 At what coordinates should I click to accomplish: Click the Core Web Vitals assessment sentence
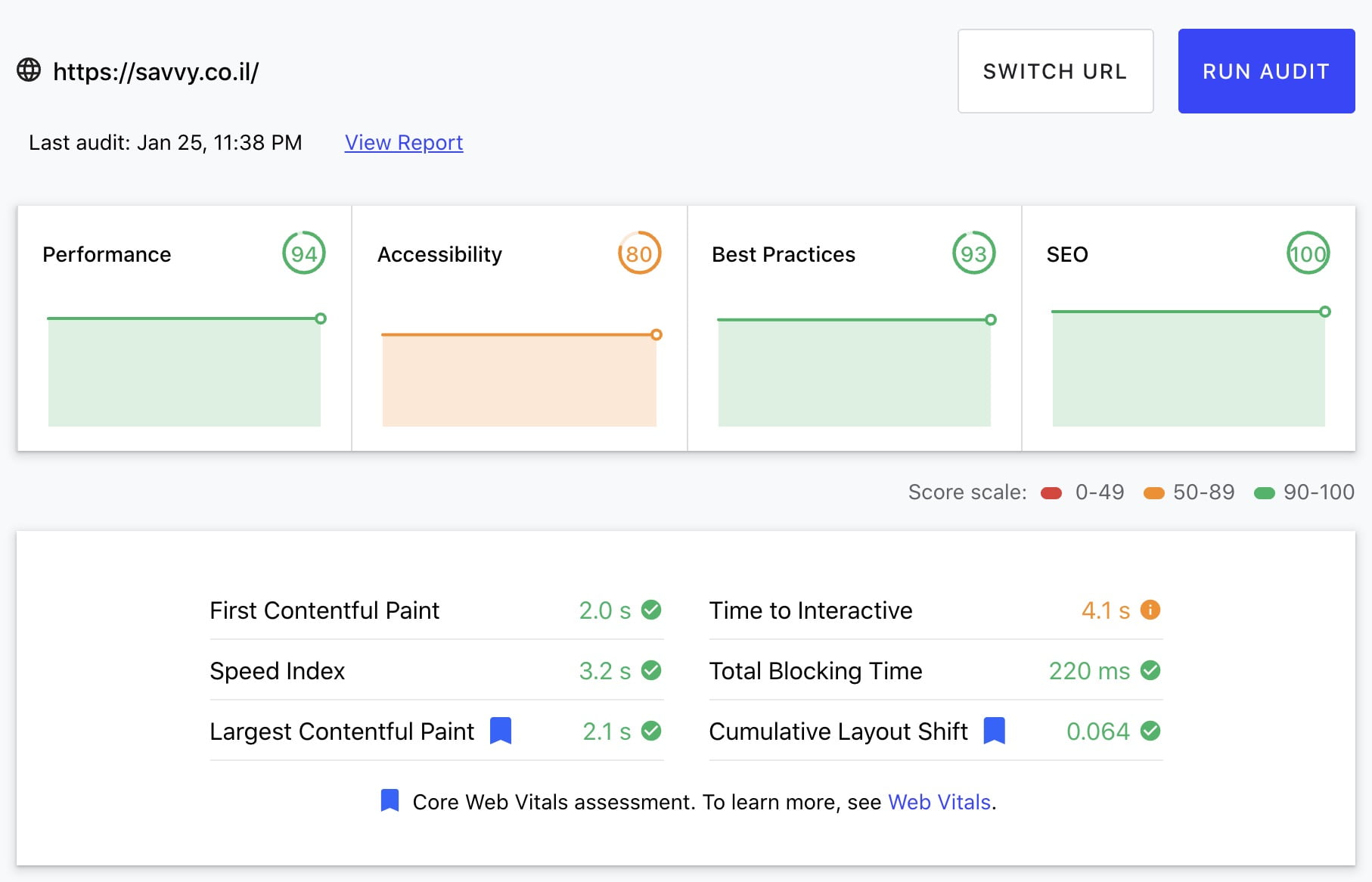[704, 802]
